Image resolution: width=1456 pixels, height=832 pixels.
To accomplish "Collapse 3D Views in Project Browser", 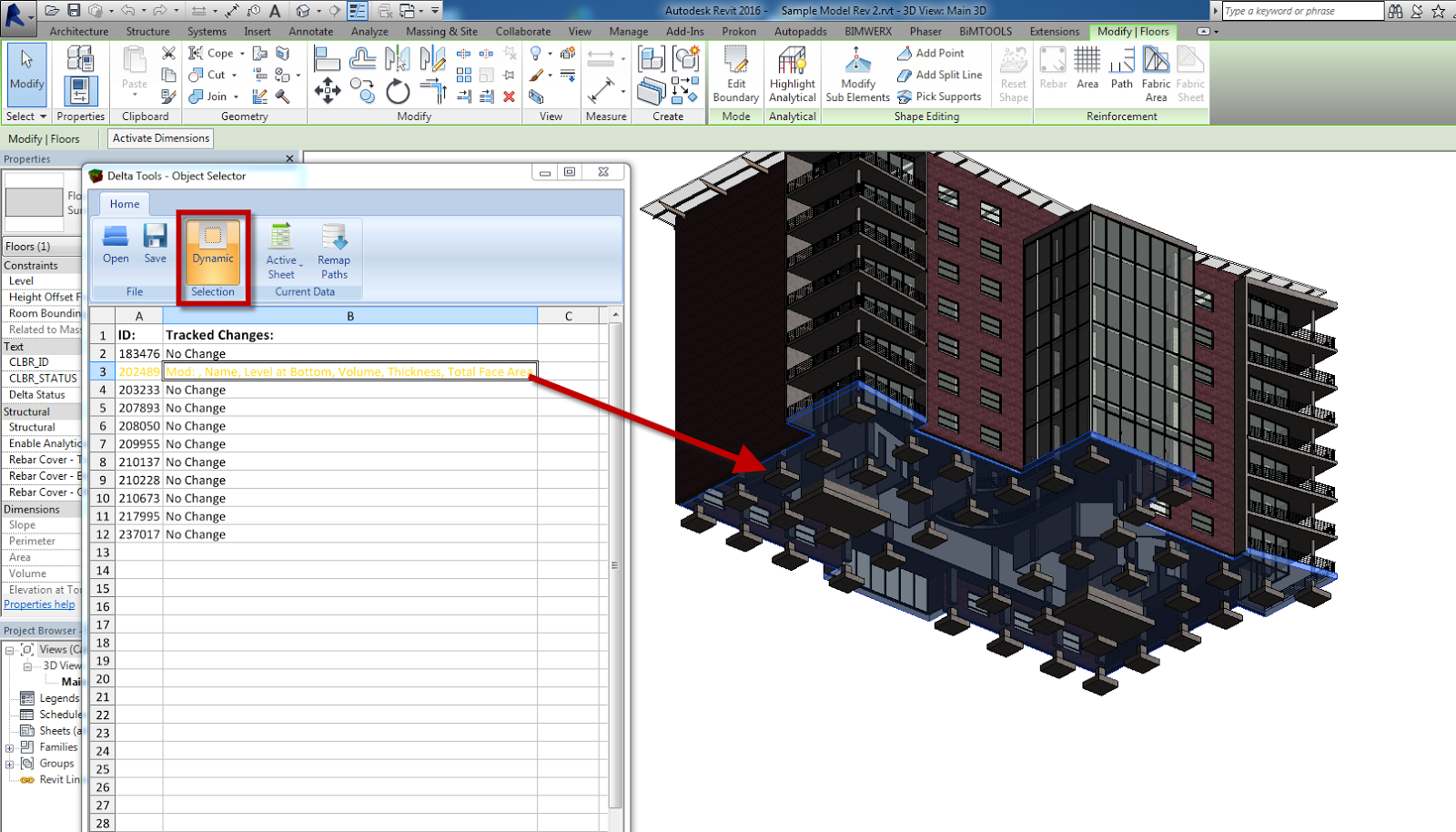I will 30,665.
